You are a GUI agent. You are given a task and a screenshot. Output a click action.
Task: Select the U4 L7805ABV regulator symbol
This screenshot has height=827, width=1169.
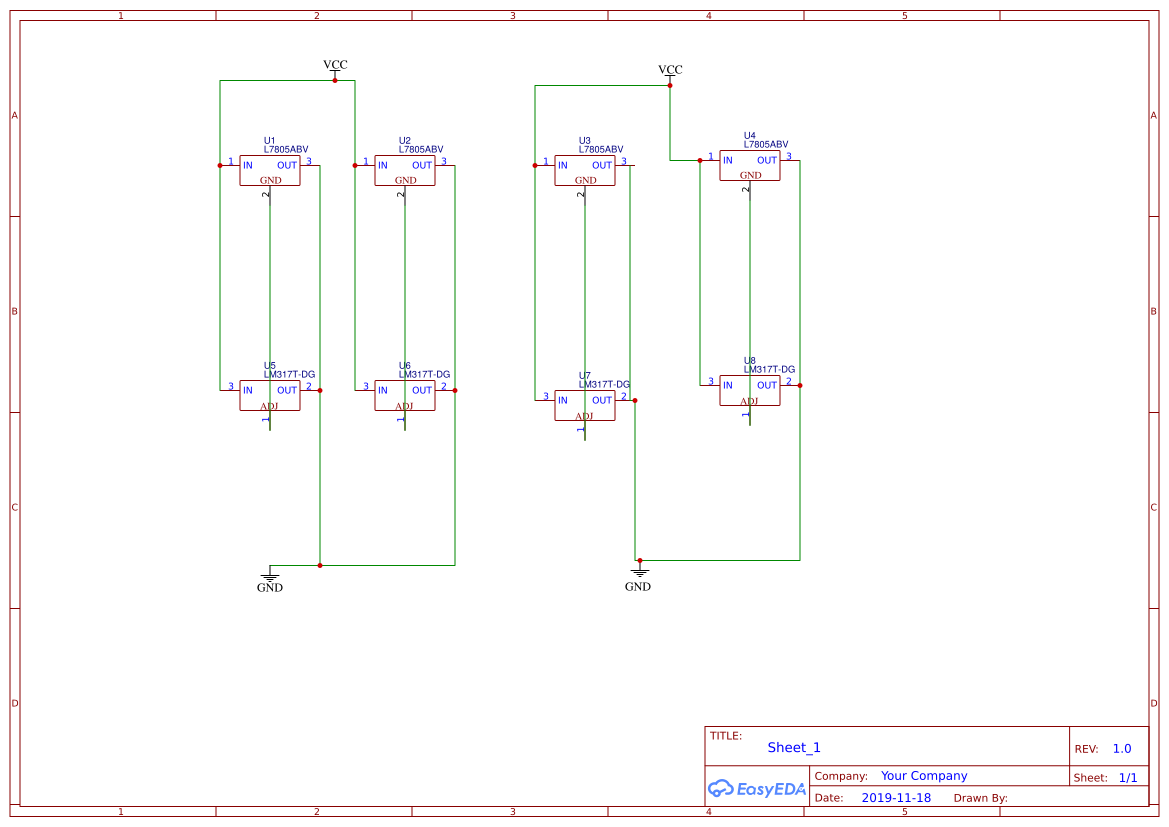click(x=749, y=166)
